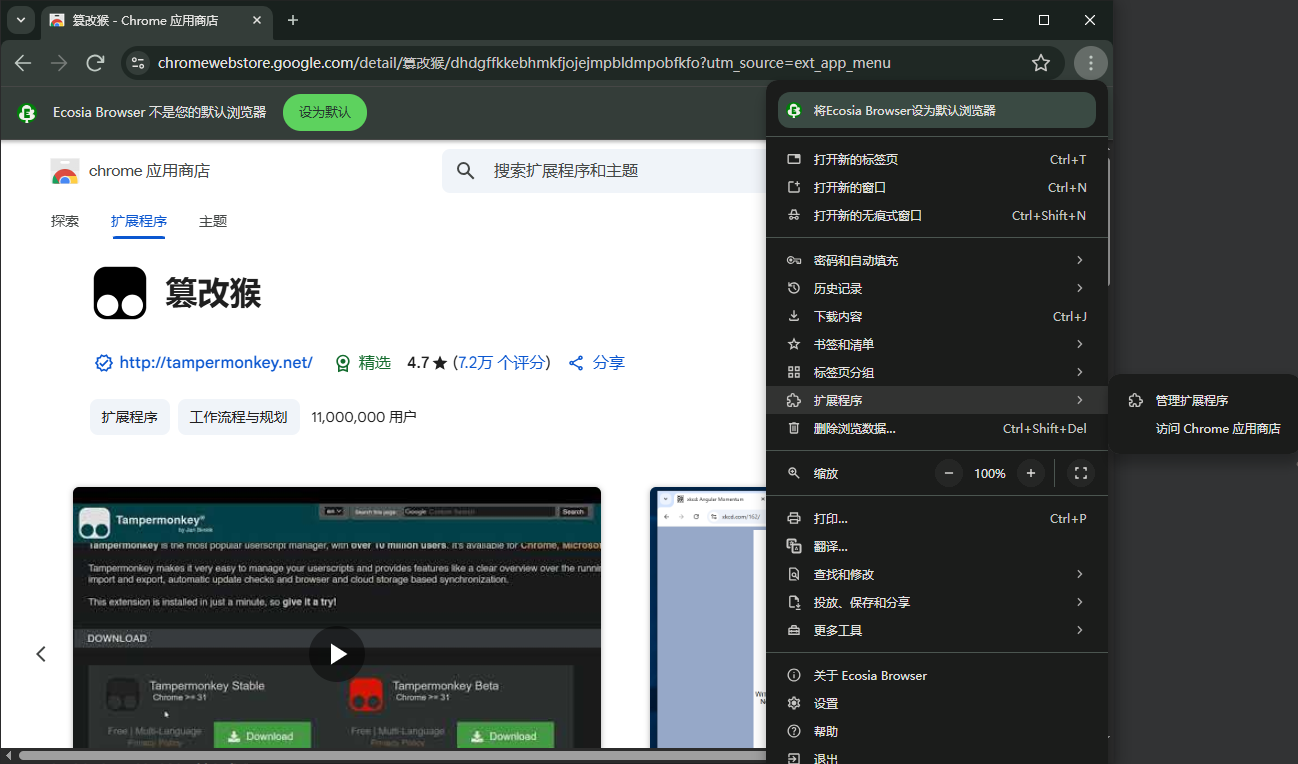Switch to the 主题 tab
The image size is (1298, 764).
[x=213, y=221]
